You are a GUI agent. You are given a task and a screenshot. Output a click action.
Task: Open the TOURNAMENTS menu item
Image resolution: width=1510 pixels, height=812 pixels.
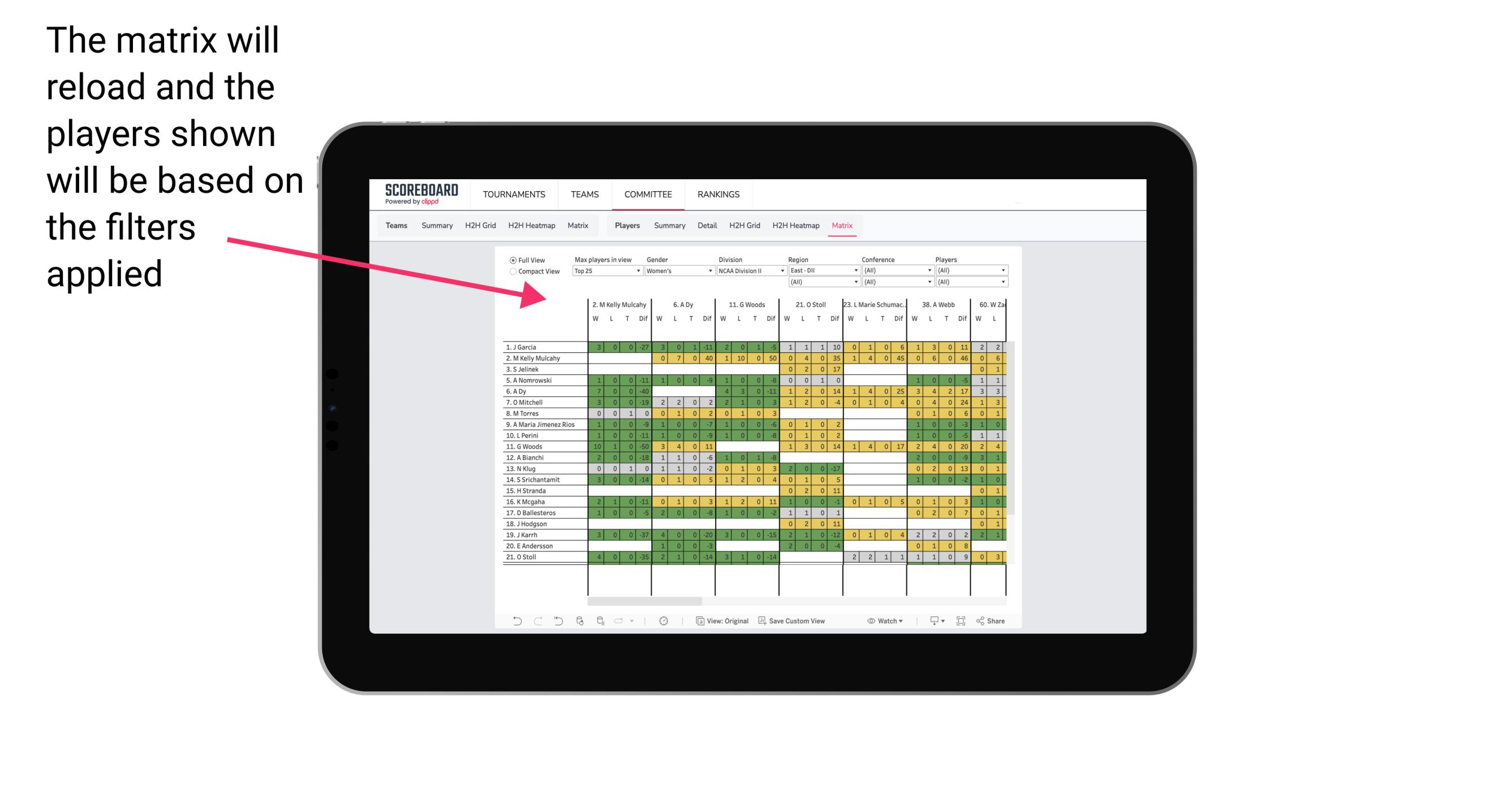(511, 194)
